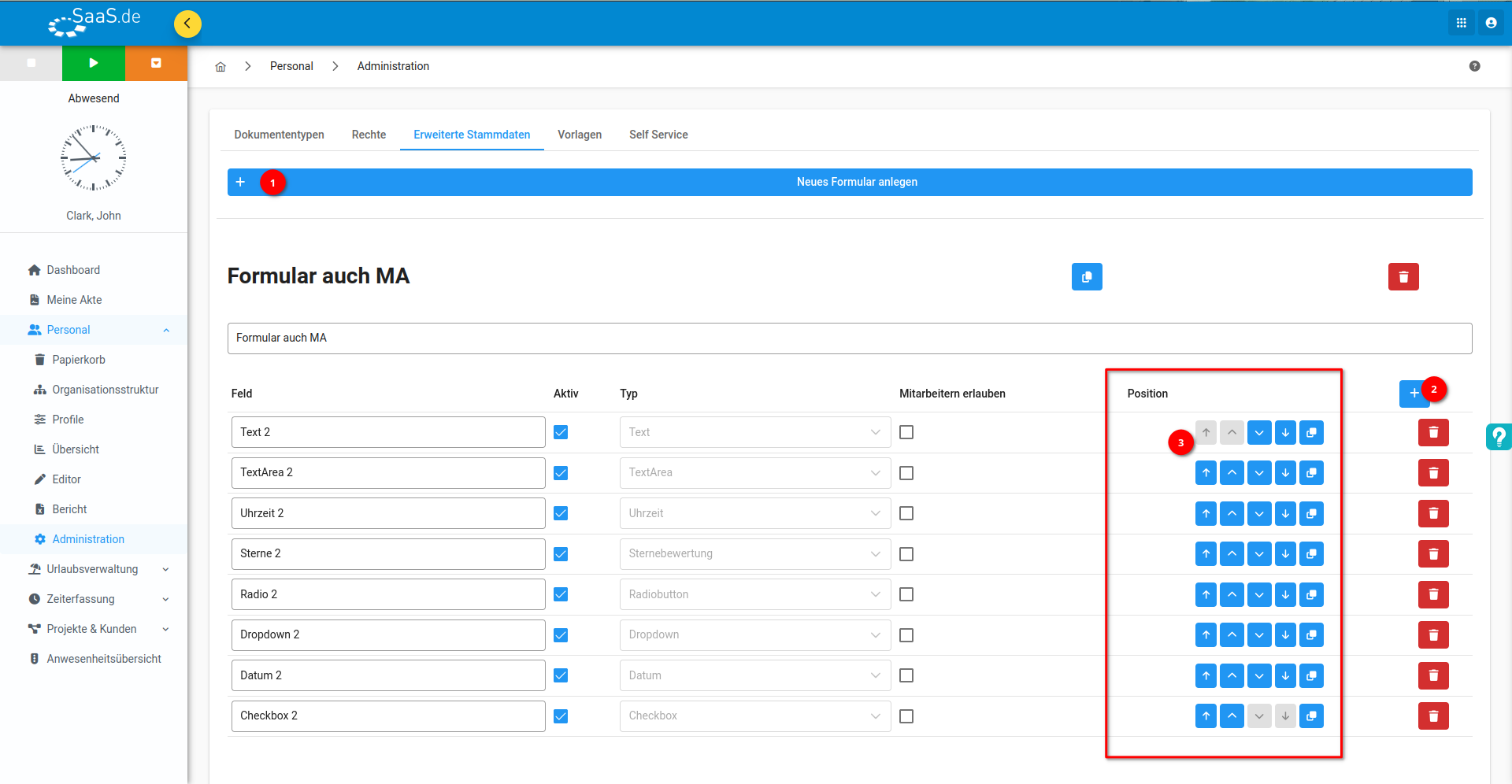
Task: Open the help question mark icon
Action: point(1474,66)
